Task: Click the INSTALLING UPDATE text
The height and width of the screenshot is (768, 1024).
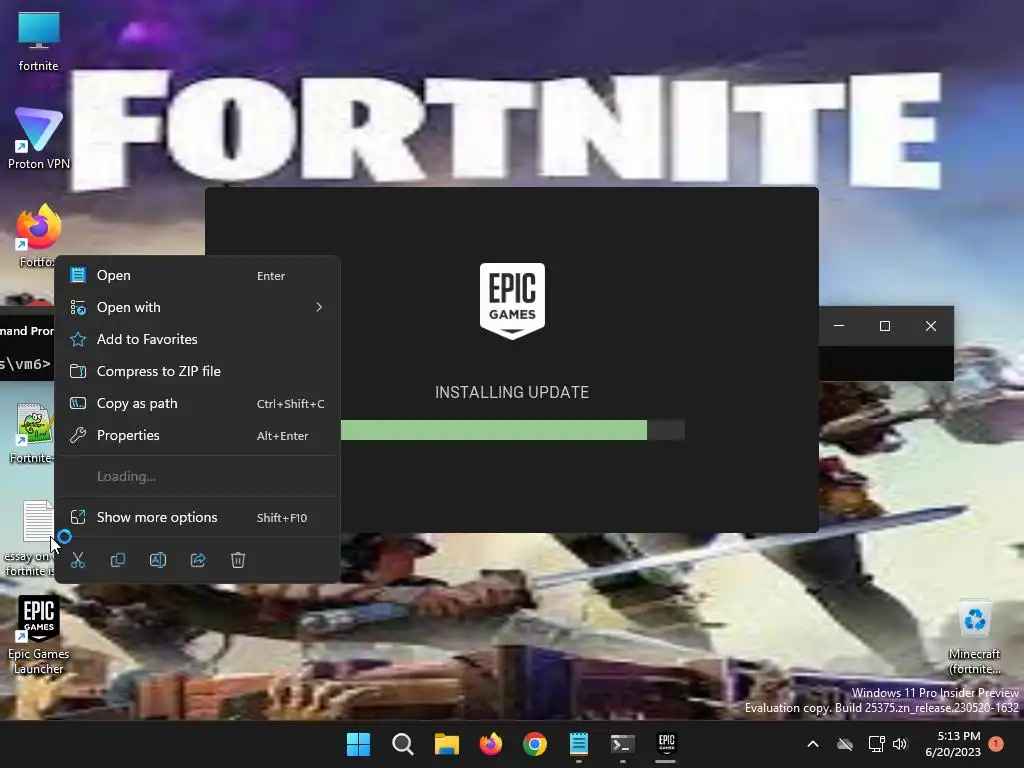Action: coord(512,392)
